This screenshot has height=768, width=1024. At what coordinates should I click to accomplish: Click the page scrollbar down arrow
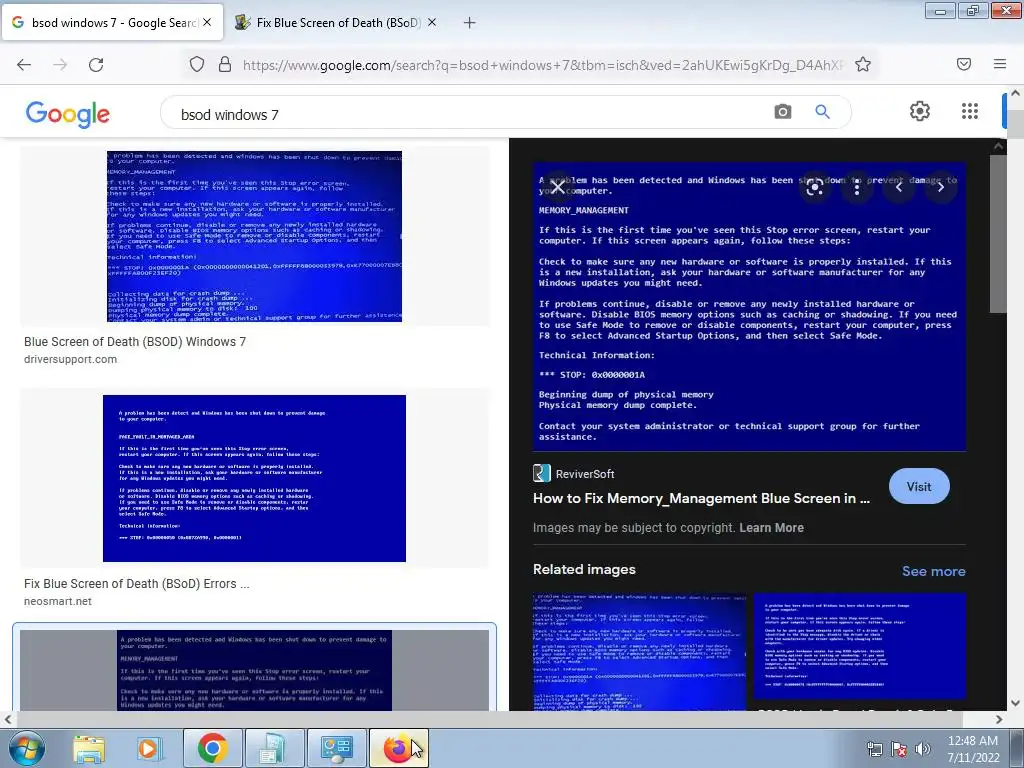pos(1016,703)
